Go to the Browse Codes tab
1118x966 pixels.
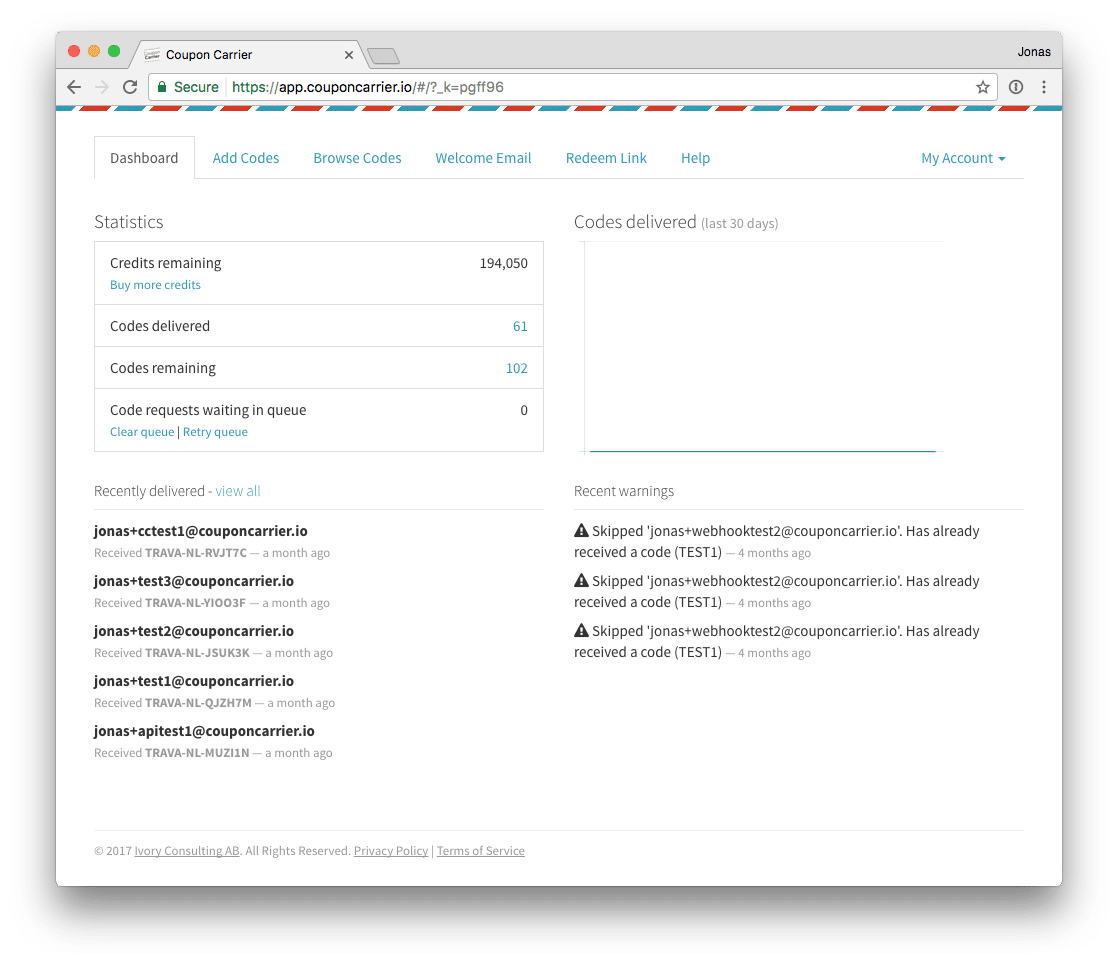pos(357,158)
